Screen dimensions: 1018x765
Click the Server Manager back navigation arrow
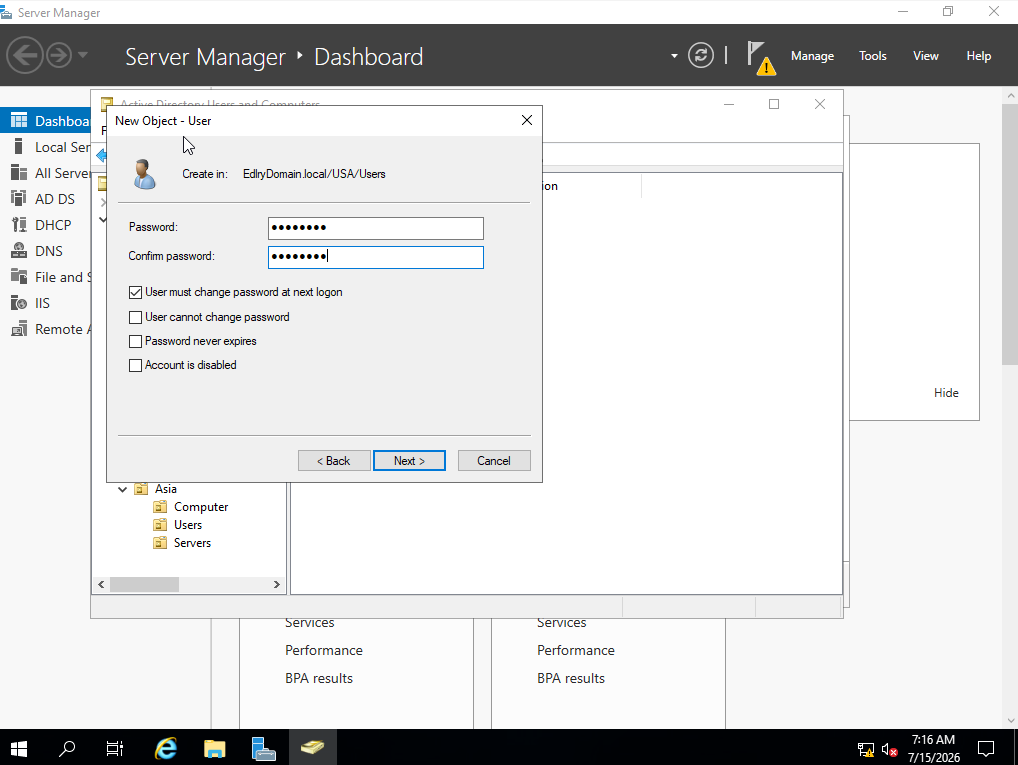pos(25,55)
